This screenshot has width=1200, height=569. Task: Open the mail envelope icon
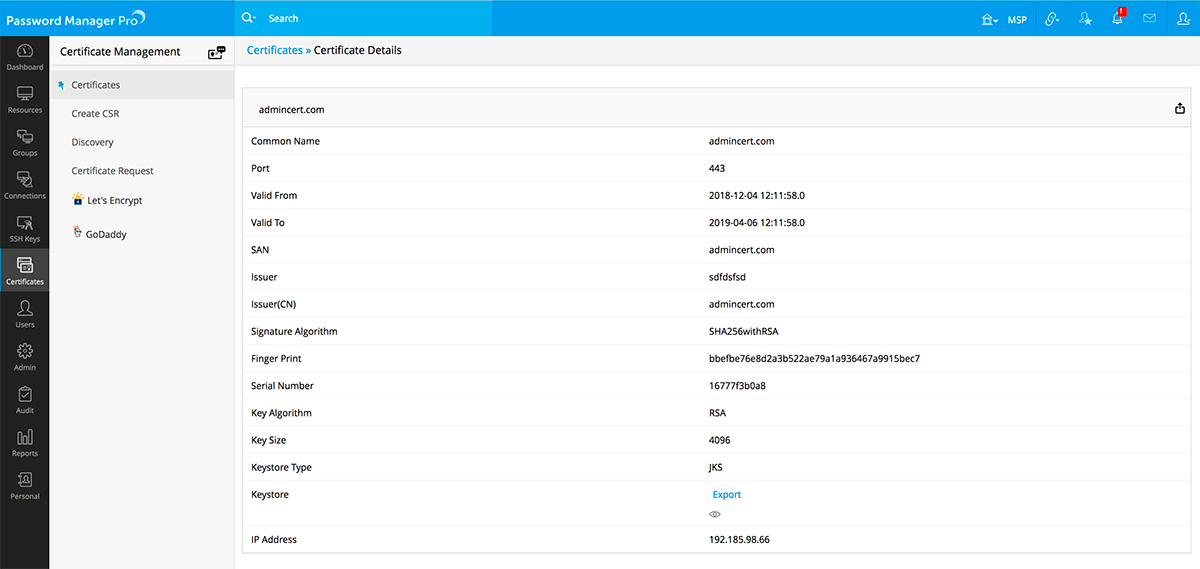[x=1150, y=18]
